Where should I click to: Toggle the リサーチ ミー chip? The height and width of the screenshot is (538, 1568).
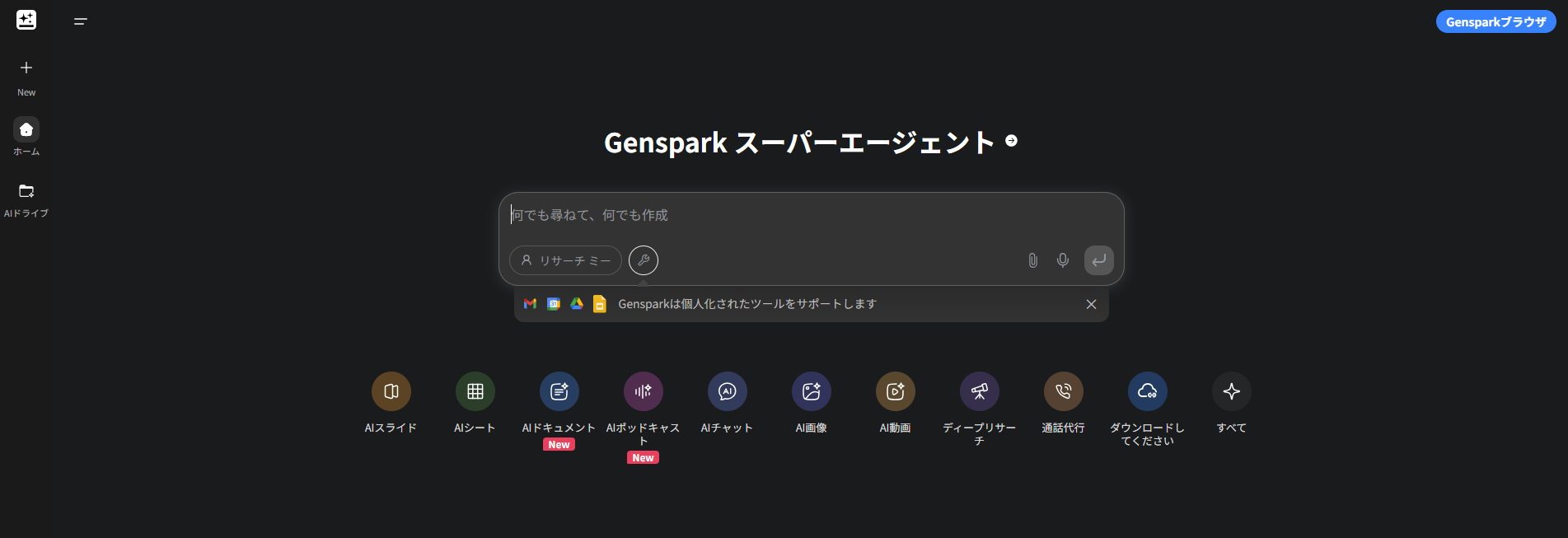pos(565,260)
